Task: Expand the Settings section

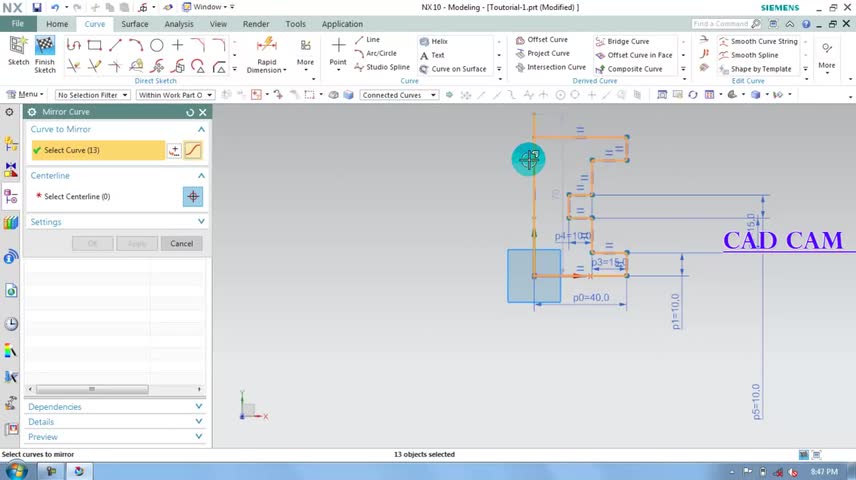Action: click(201, 222)
